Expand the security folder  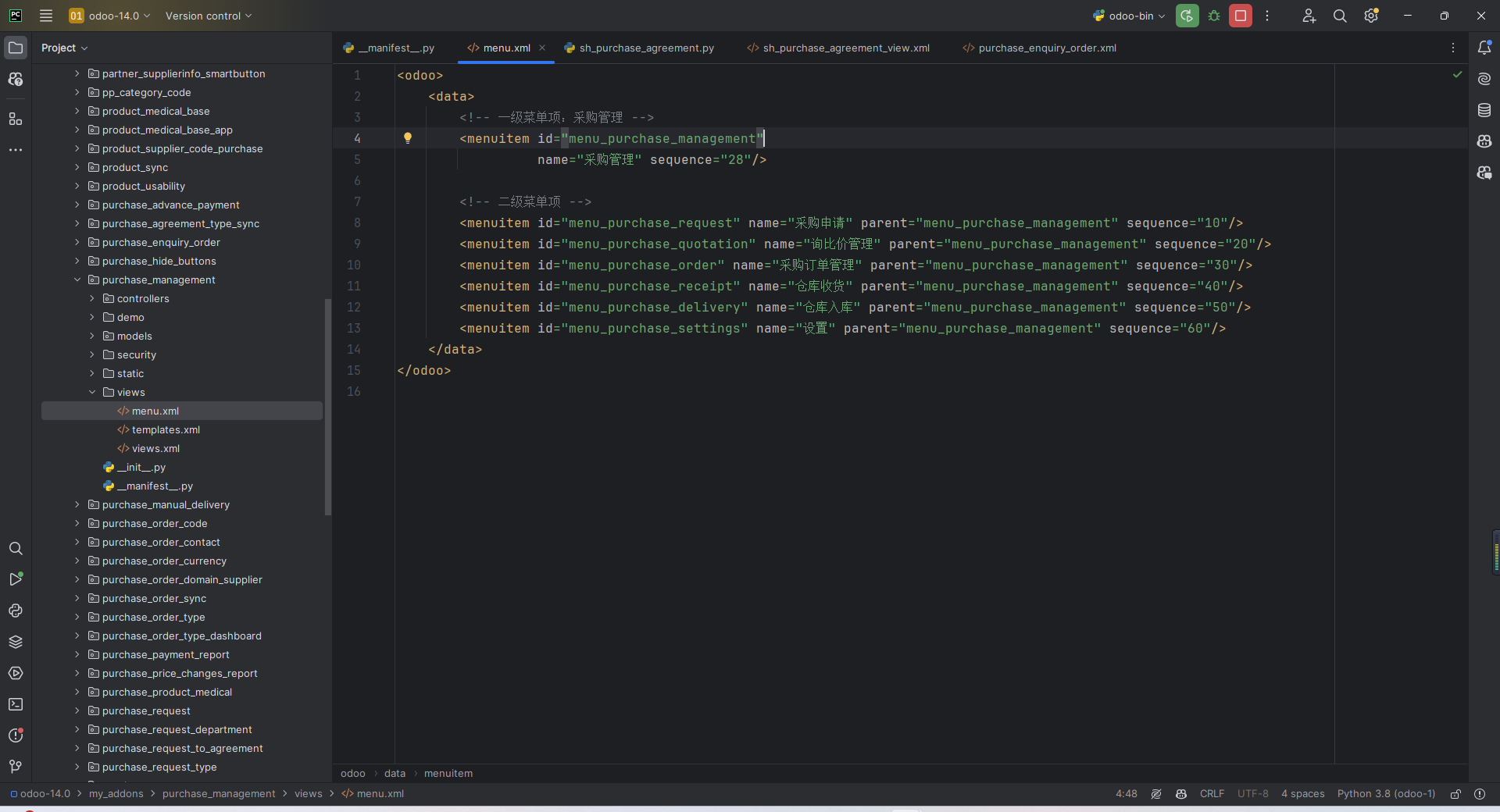point(92,354)
